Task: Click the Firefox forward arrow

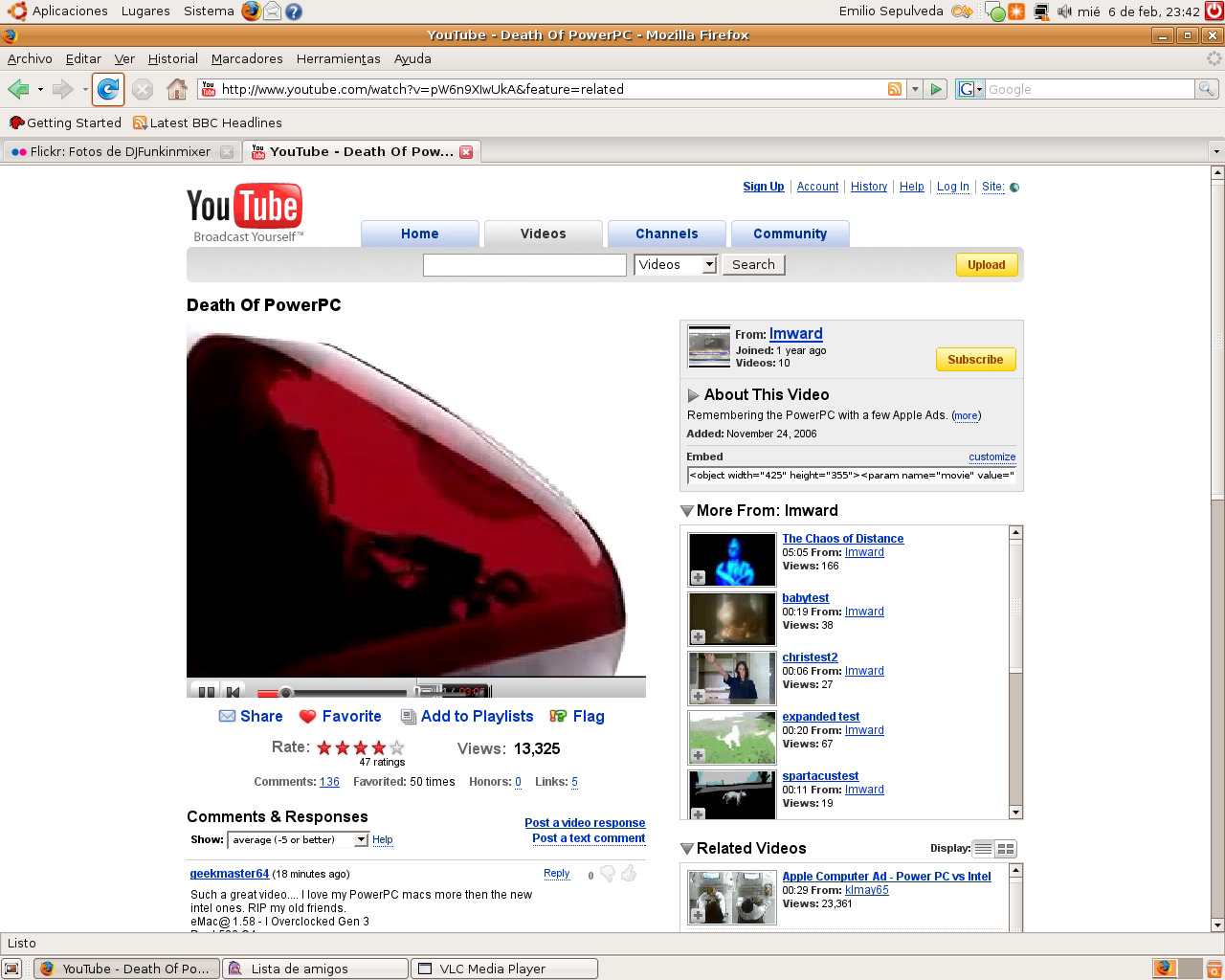Action: (x=63, y=89)
